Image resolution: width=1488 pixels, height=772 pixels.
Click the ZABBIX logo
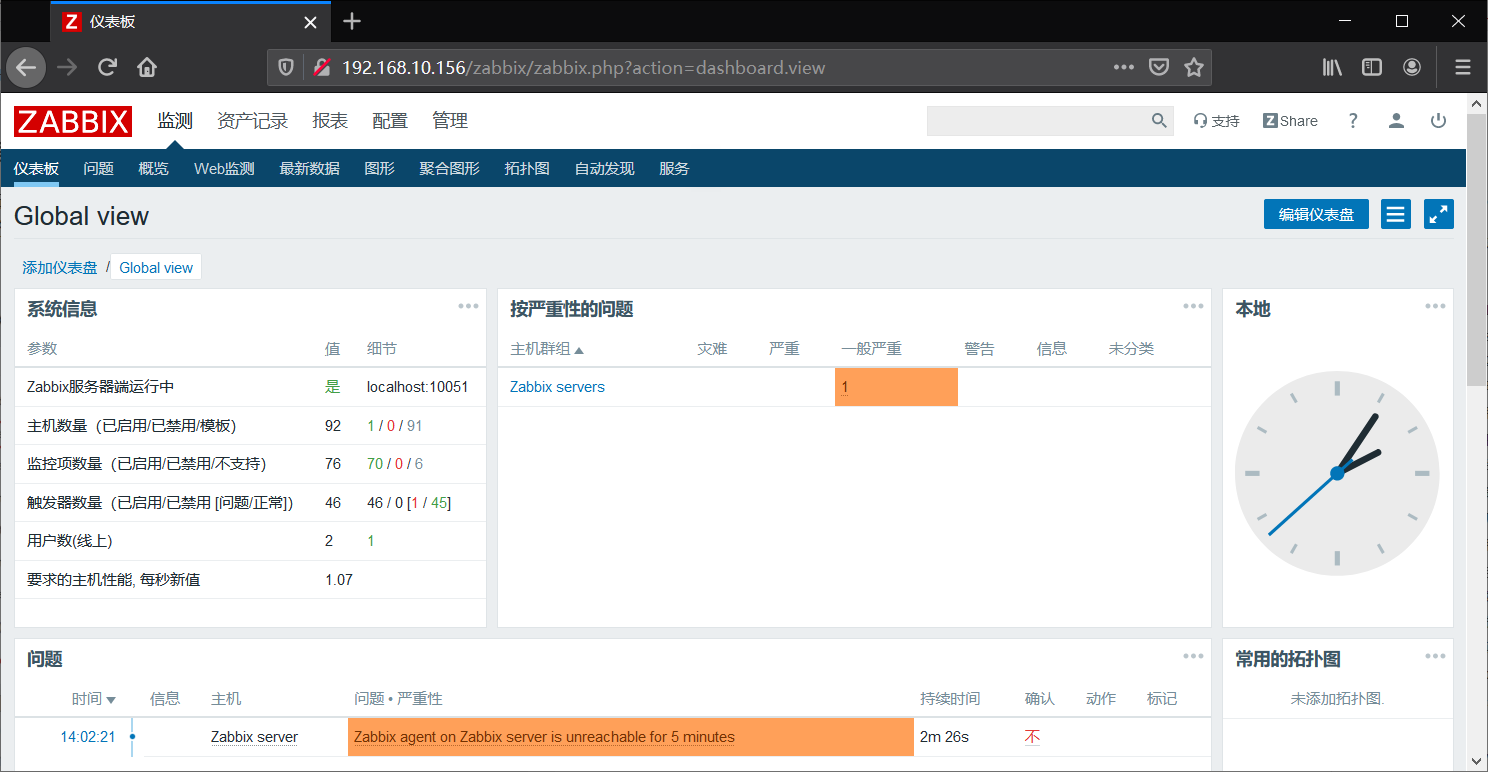pos(73,122)
